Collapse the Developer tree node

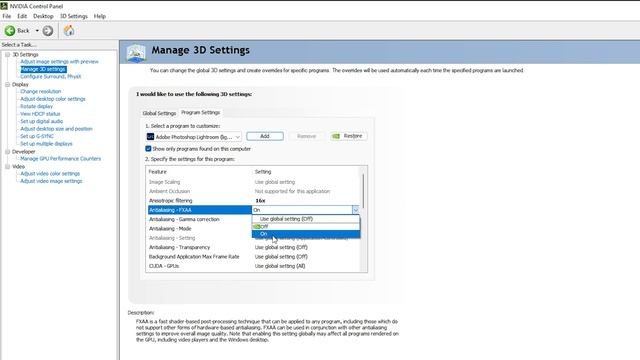pos(7,151)
